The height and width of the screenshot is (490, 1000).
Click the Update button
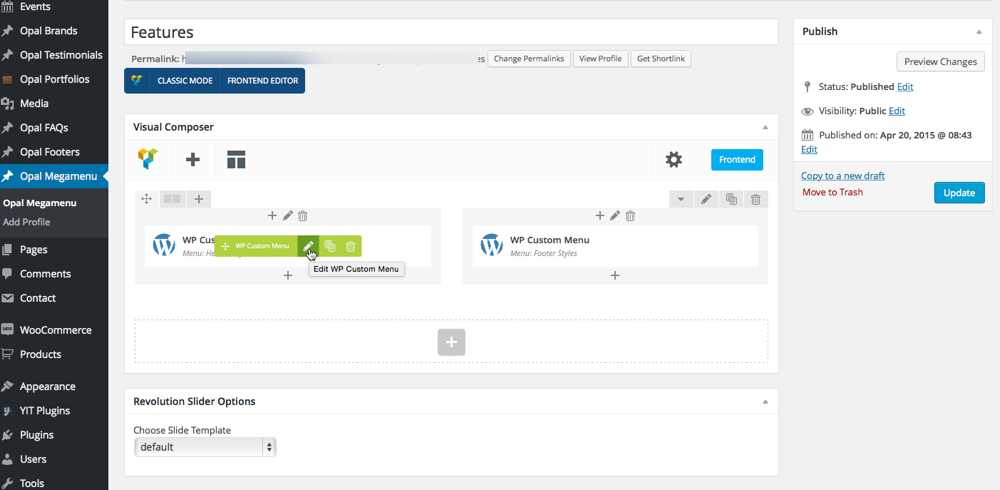958,192
